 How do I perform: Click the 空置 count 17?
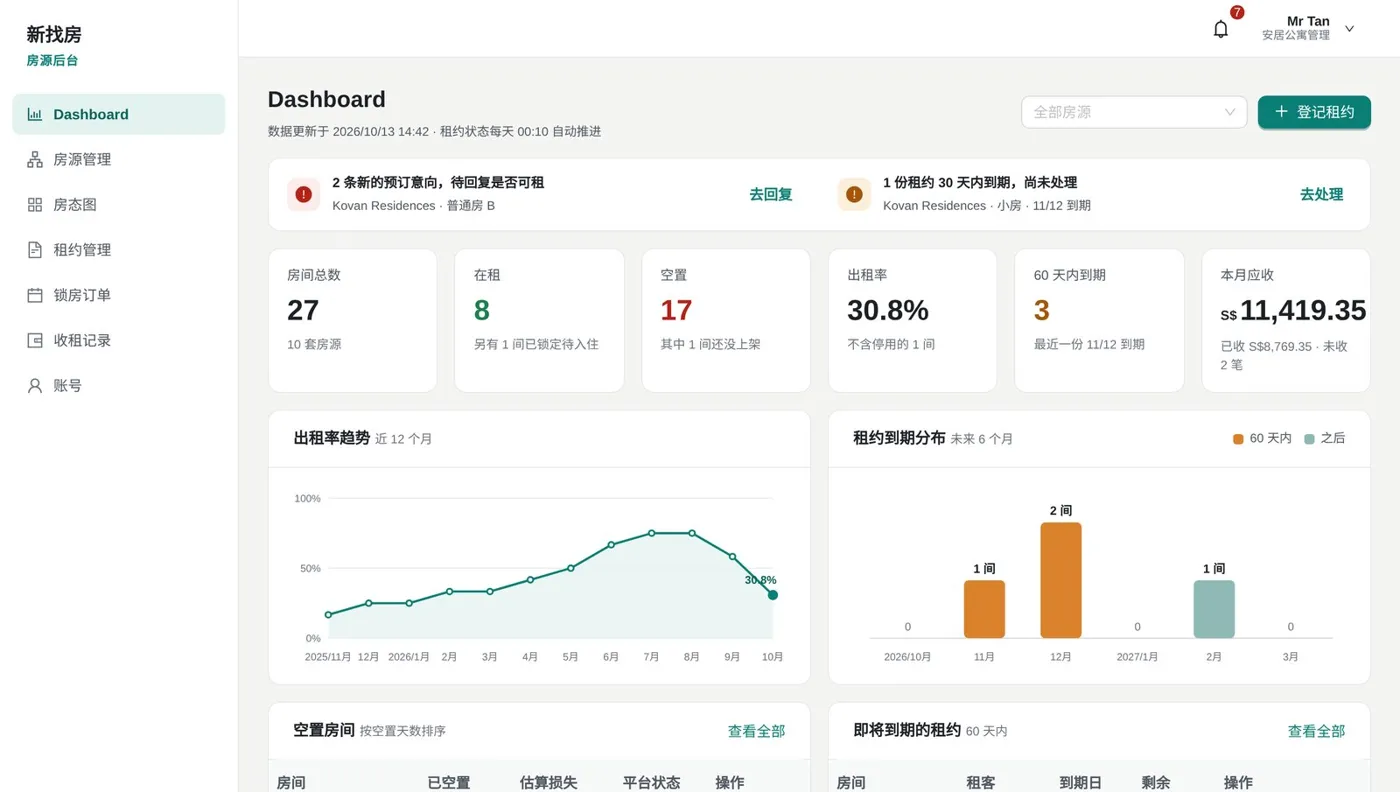point(676,310)
